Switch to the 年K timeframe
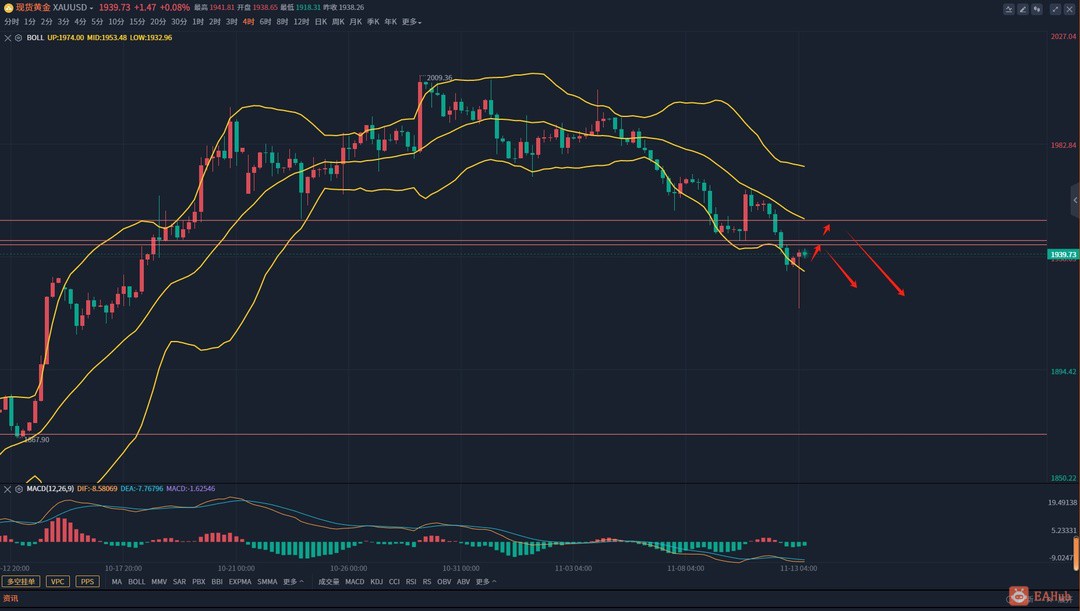The height and width of the screenshot is (611, 1080). point(391,22)
